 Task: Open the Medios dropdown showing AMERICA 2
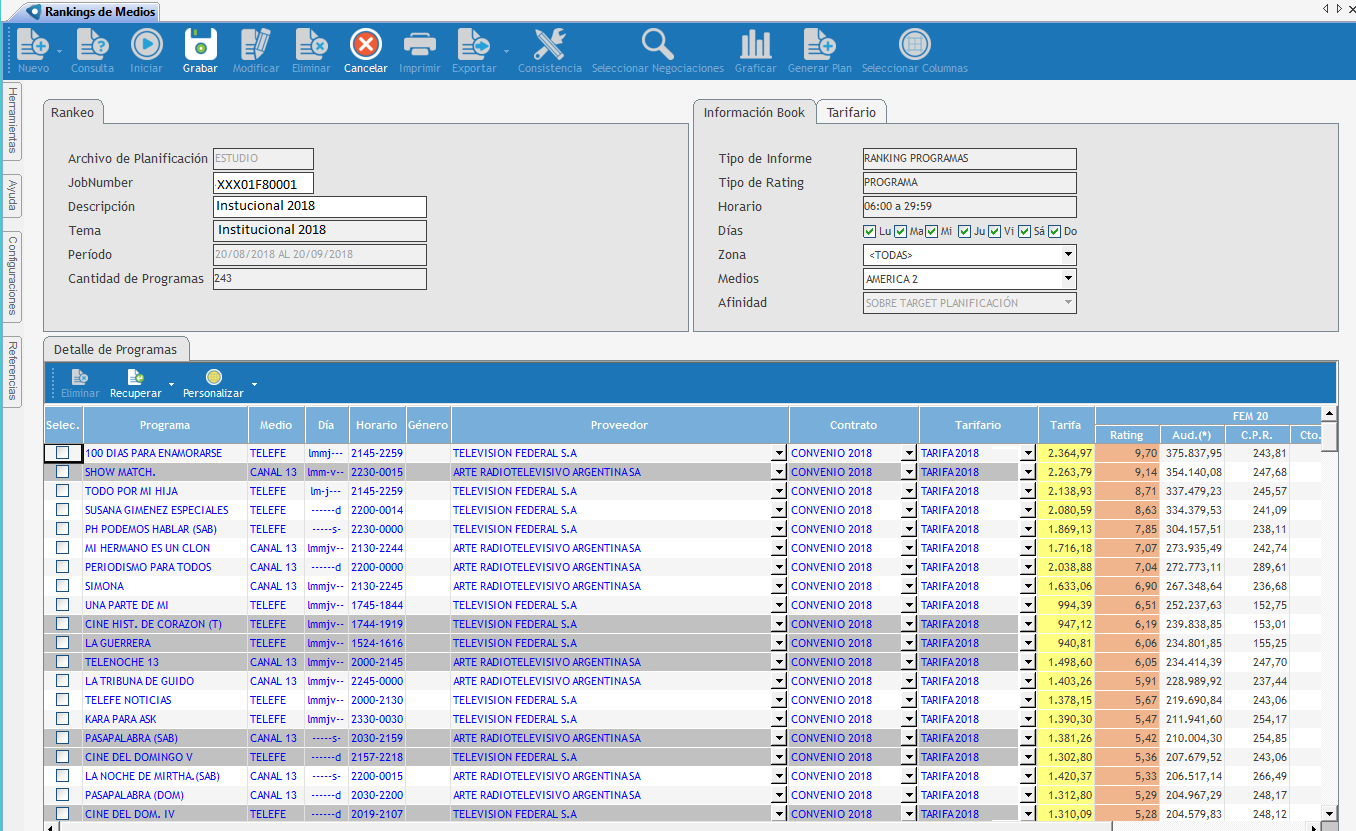coord(1068,279)
